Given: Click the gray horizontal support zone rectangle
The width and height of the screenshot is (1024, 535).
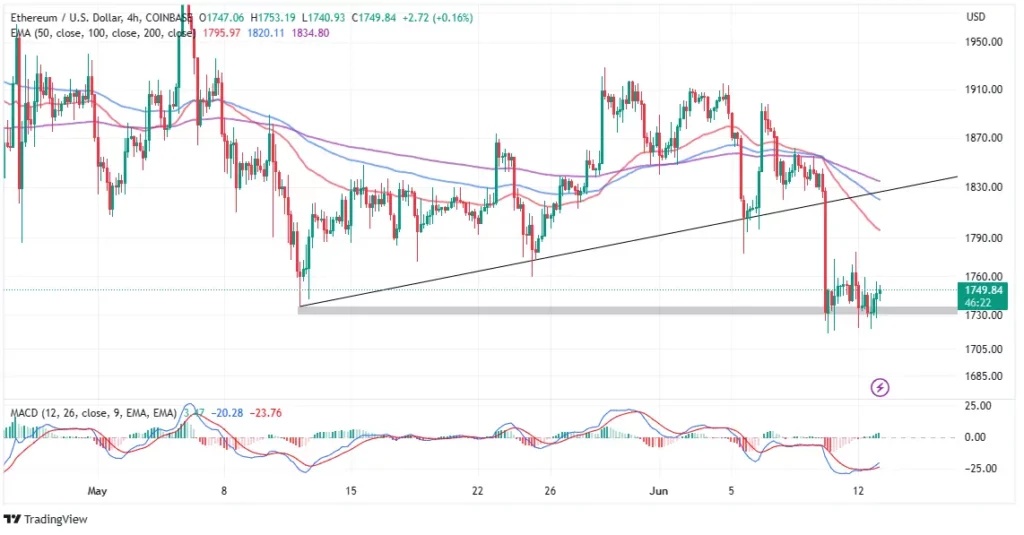Looking at the screenshot, I should click(627, 310).
